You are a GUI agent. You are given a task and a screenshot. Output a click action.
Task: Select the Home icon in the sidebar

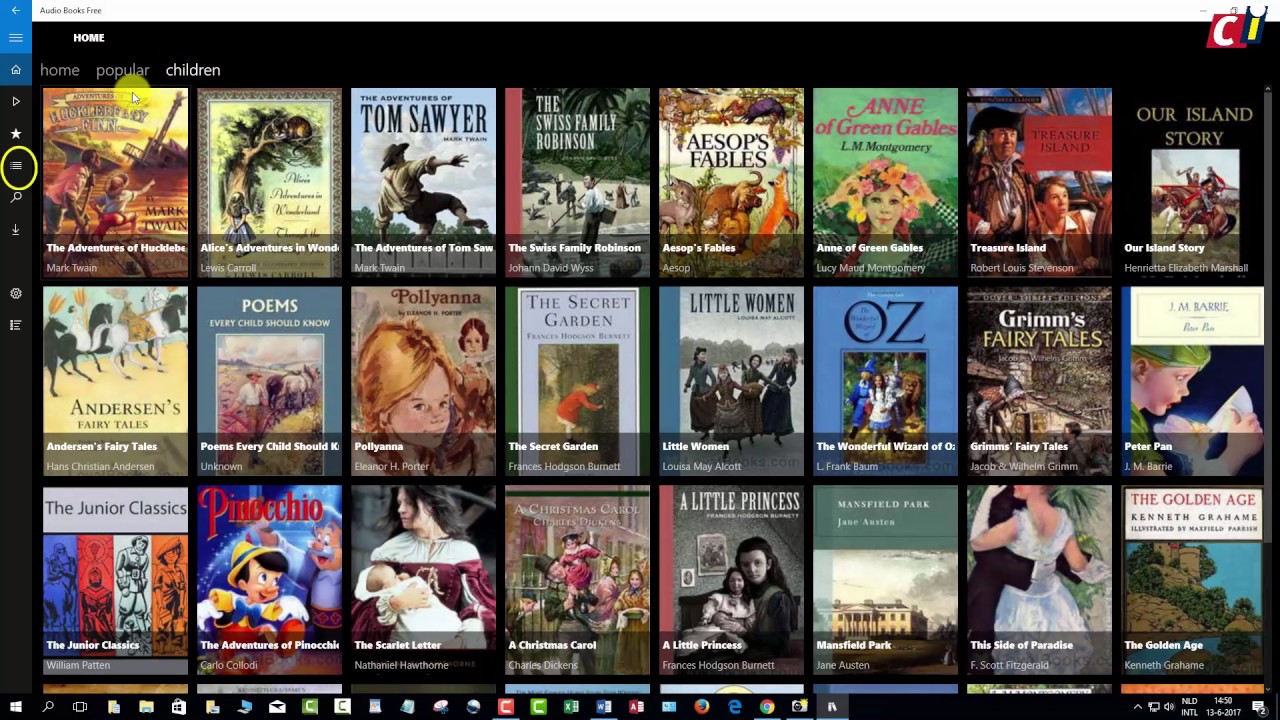[16, 70]
